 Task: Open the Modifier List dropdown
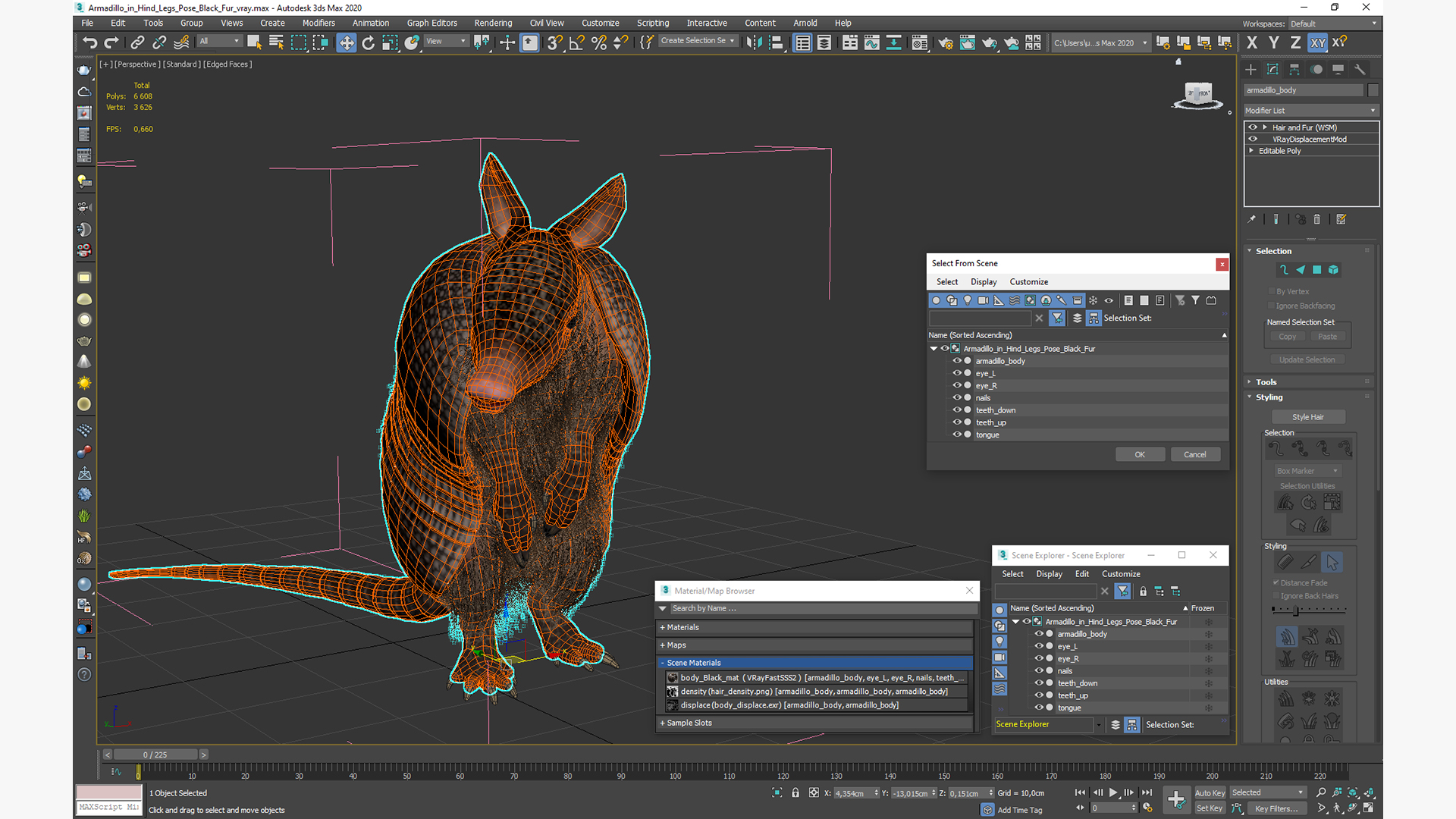click(1310, 111)
